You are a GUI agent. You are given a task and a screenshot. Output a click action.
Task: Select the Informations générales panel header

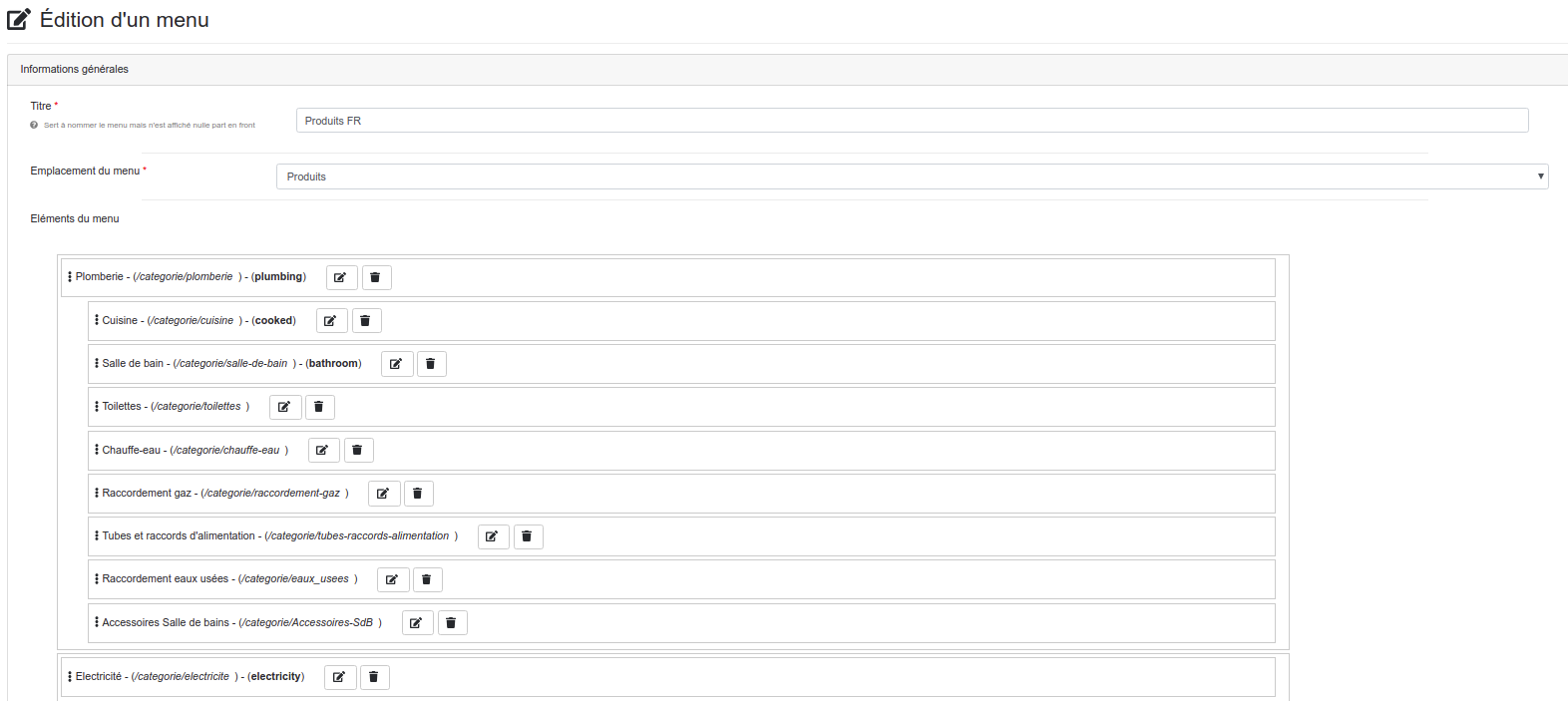(x=787, y=70)
